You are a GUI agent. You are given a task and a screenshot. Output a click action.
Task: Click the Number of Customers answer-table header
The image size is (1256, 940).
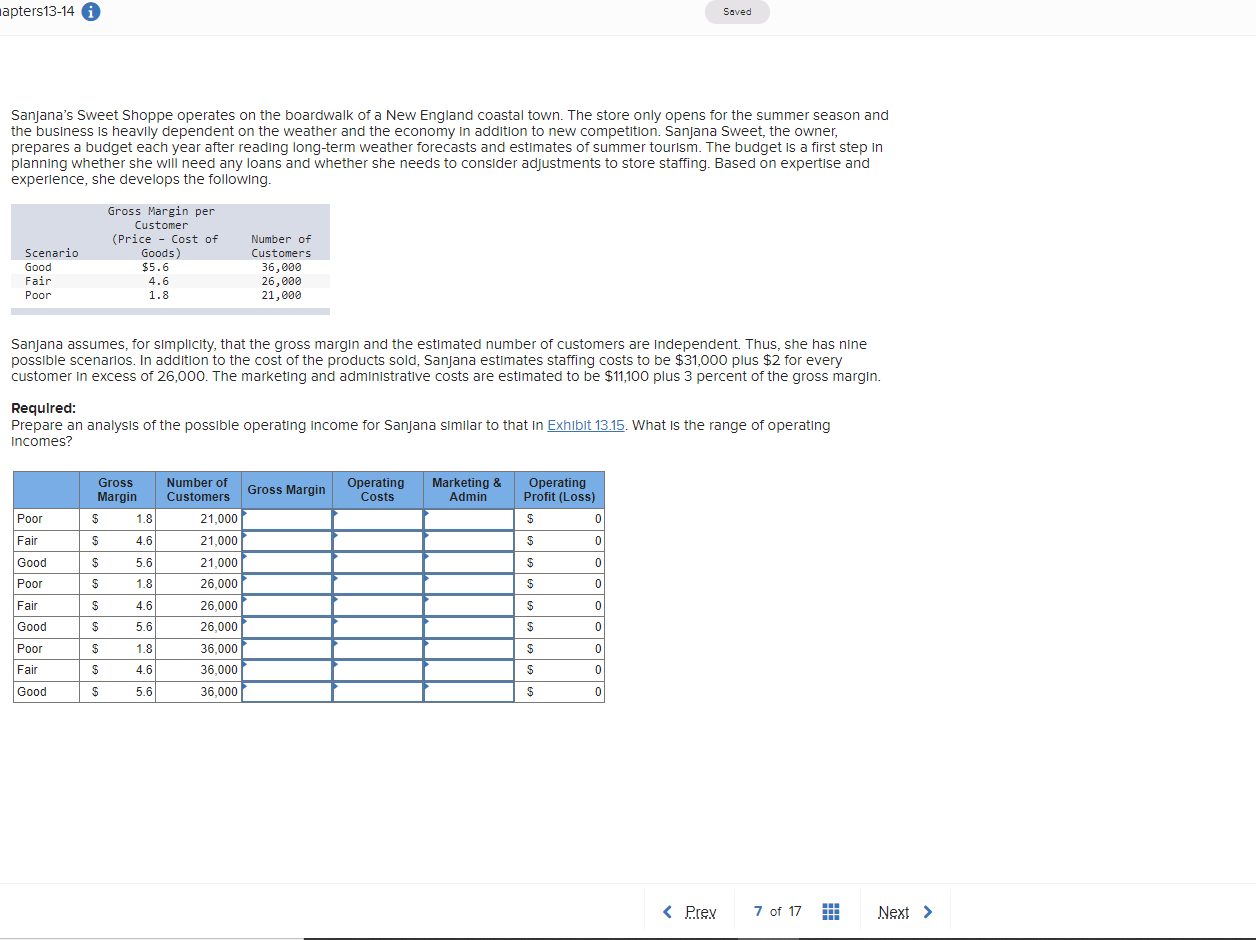pyautogui.click(x=198, y=490)
